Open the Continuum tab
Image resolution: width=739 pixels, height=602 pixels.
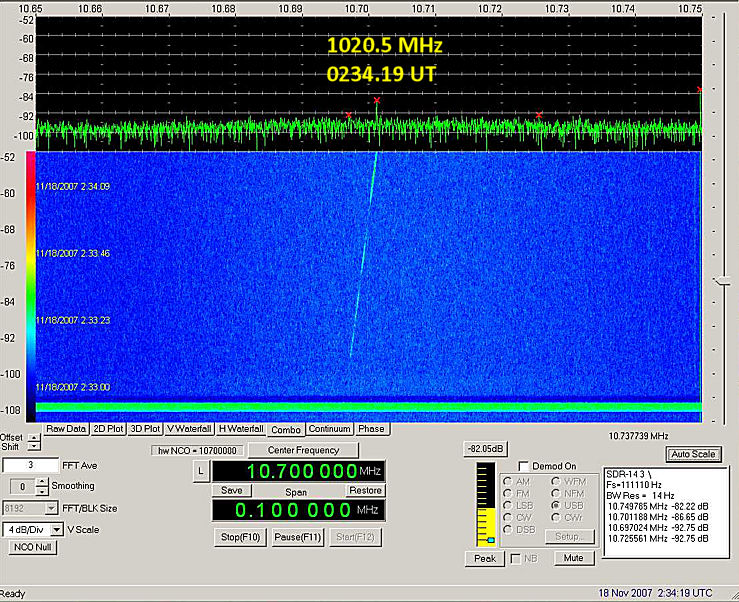(329, 429)
